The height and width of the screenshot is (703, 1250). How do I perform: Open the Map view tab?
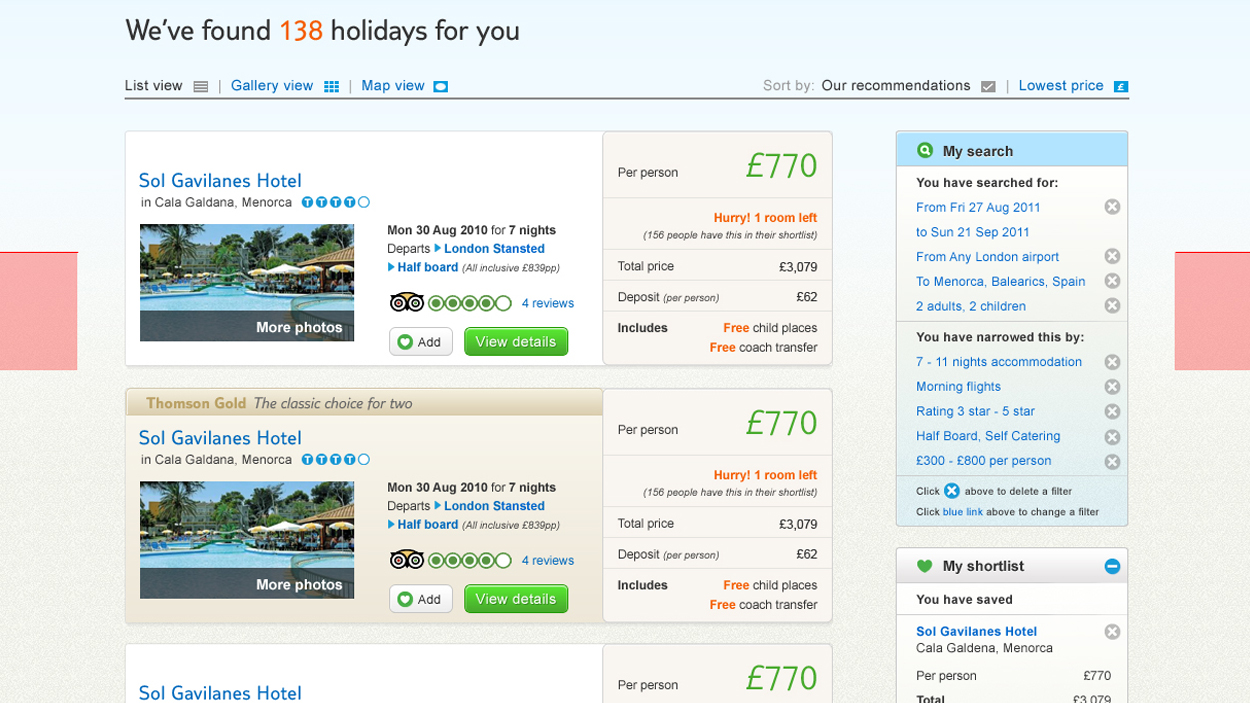[x=393, y=86]
